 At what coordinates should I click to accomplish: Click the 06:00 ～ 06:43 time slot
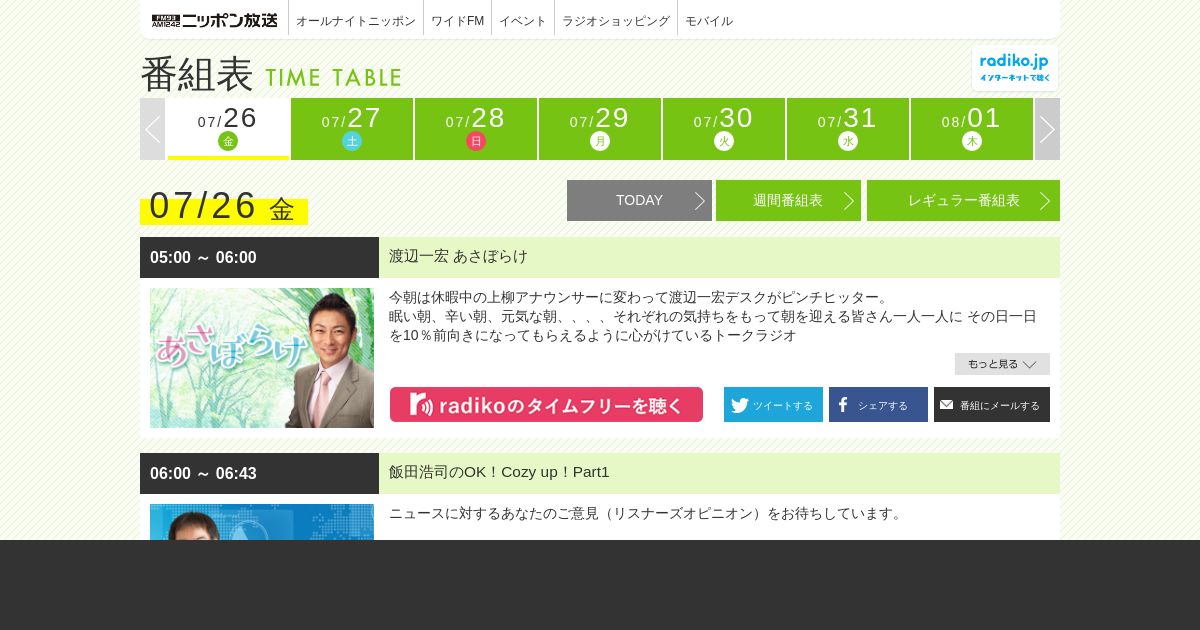[x=259, y=473]
